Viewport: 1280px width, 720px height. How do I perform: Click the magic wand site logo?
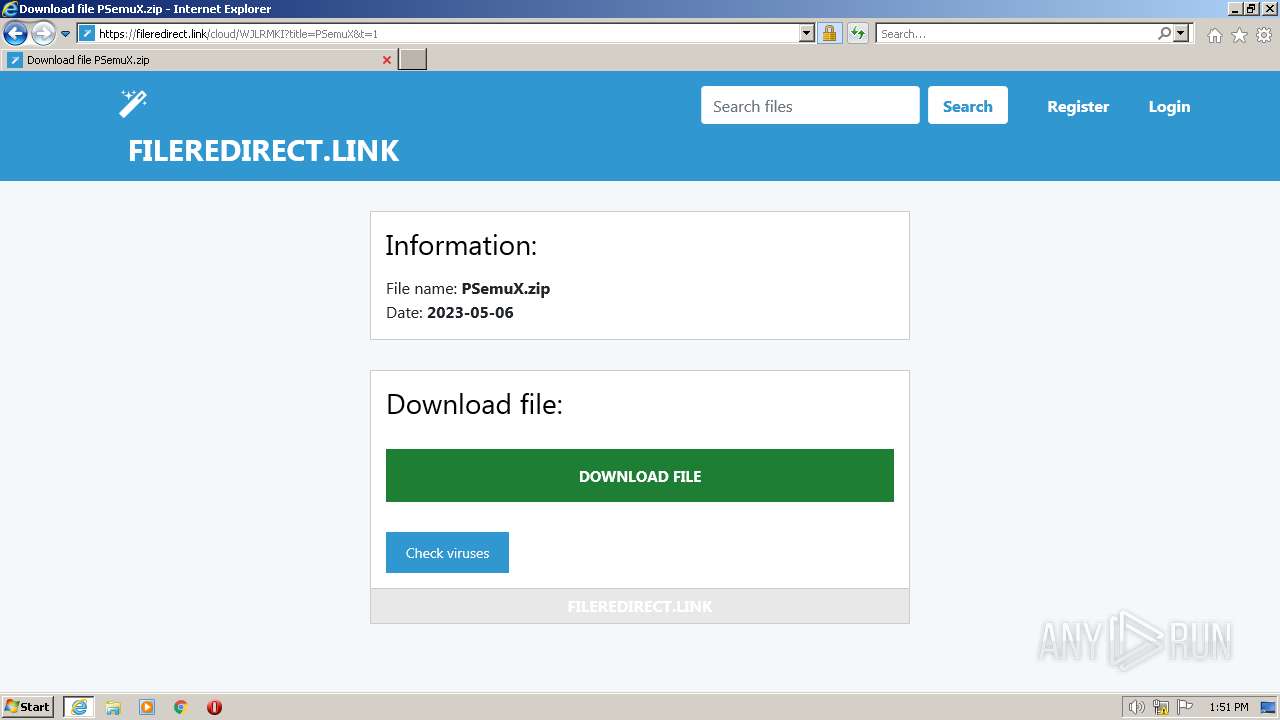[133, 103]
